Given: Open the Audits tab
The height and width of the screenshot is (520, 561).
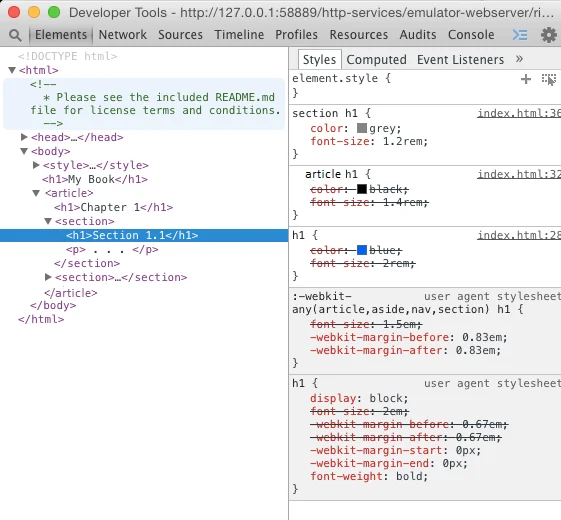Looking at the screenshot, I should (418, 35).
